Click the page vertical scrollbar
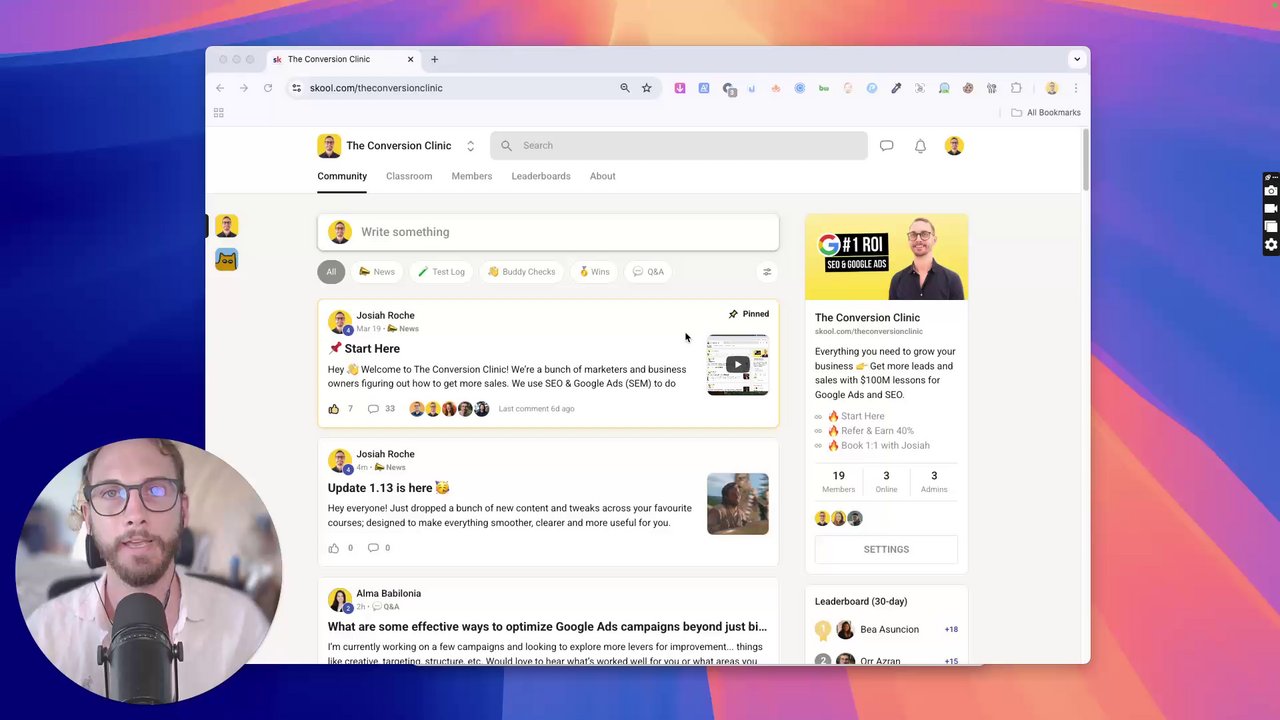This screenshot has height=720, width=1280. (1085, 160)
